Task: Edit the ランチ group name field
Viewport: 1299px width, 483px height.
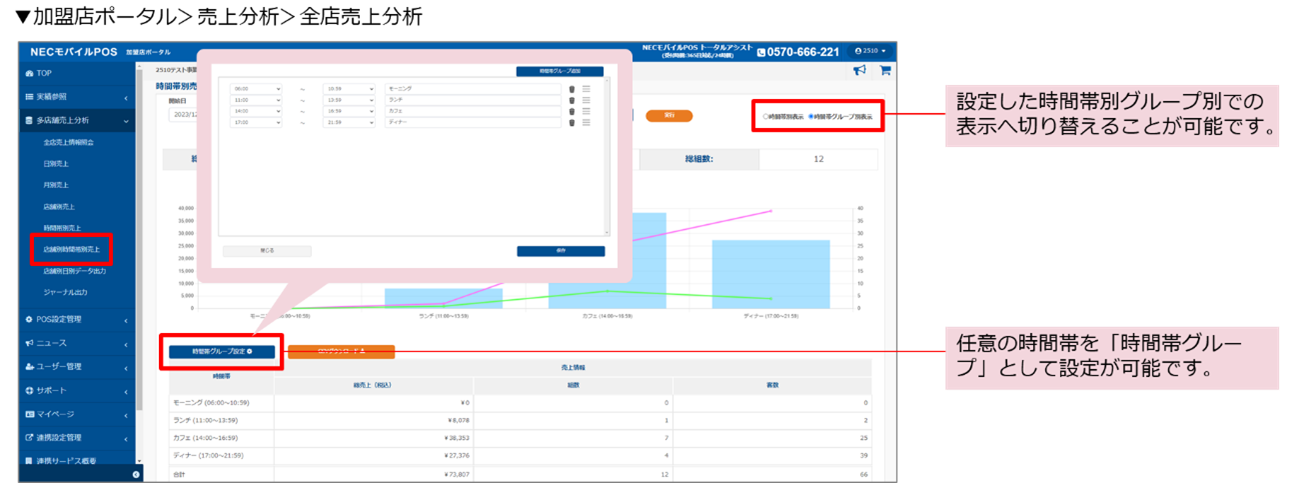Action: (472, 101)
